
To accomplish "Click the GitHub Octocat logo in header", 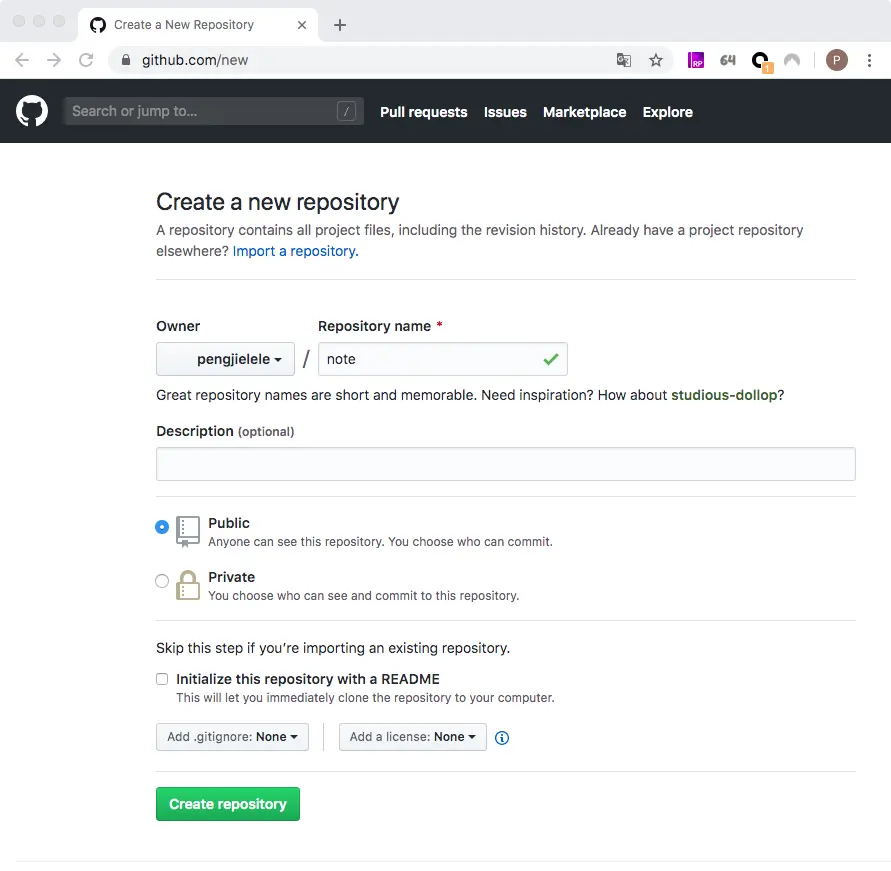I will [x=32, y=111].
